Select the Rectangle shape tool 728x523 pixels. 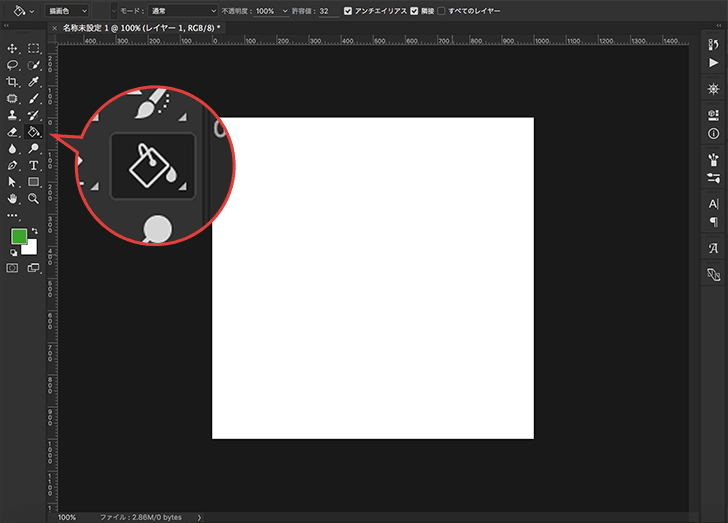(x=33, y=182)
